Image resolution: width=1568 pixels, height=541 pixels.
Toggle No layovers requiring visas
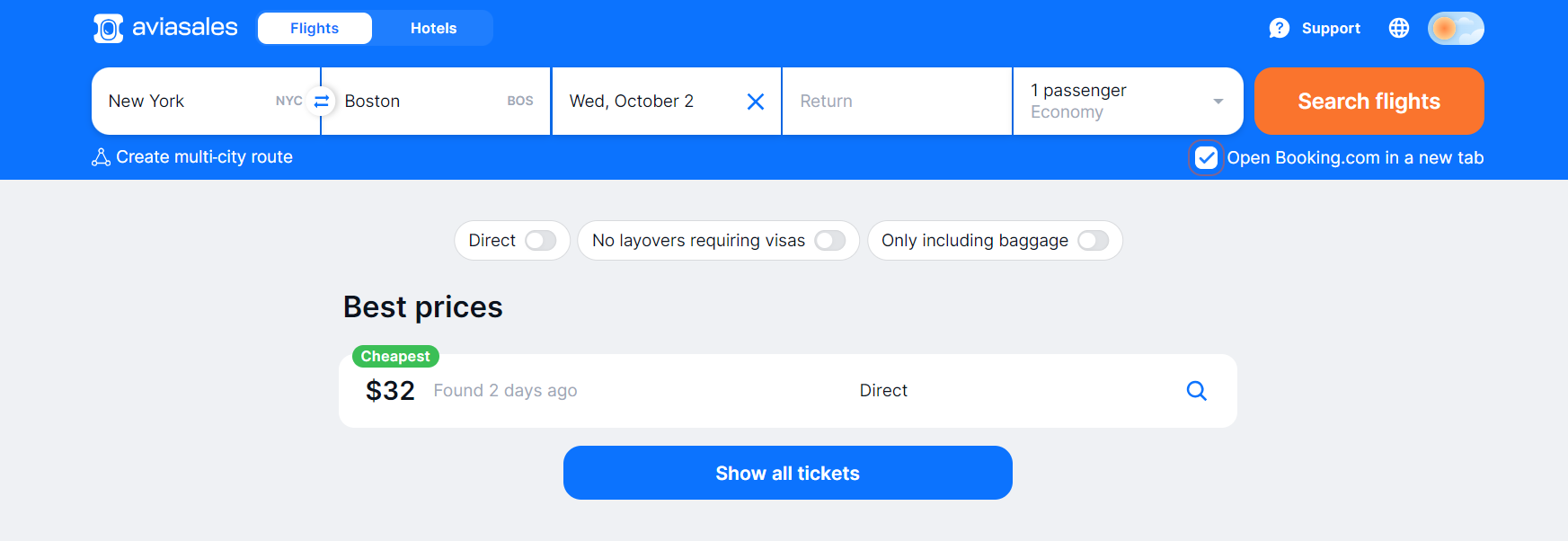[830, 241]
